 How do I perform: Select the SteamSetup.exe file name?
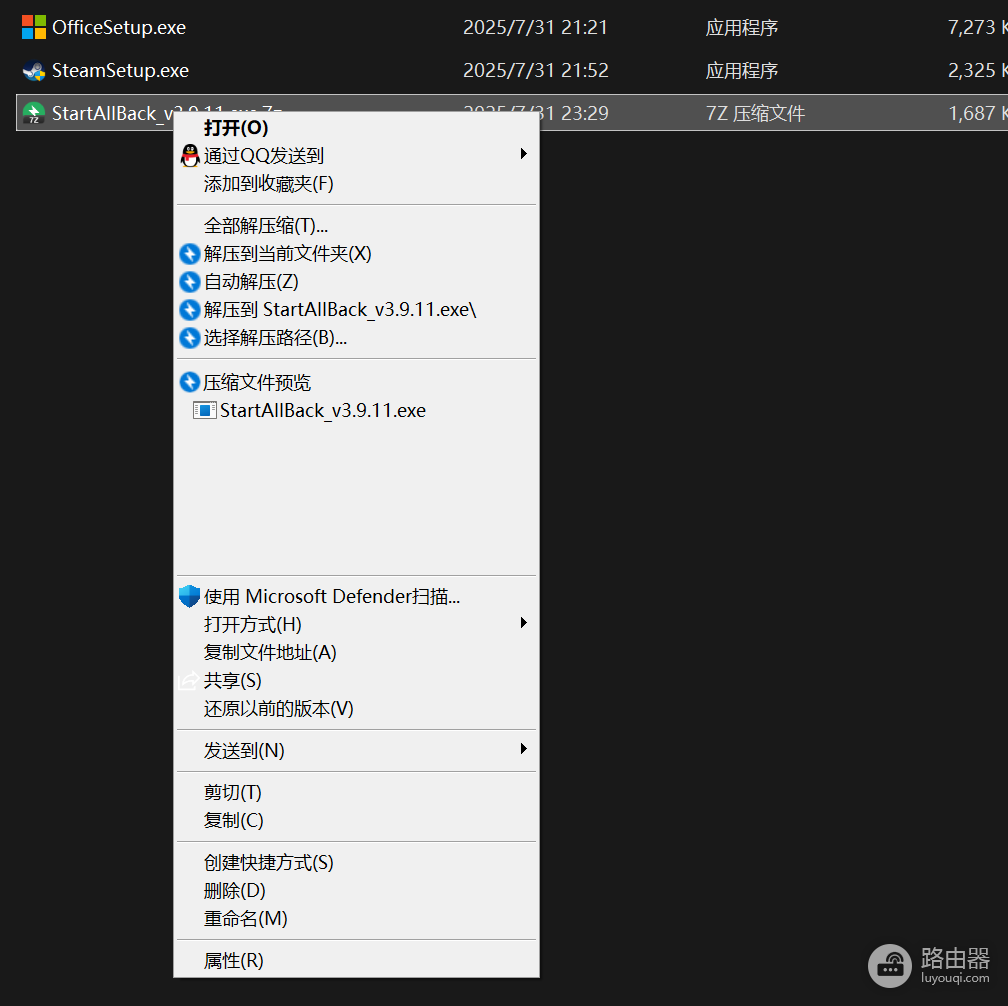(120, 70)
